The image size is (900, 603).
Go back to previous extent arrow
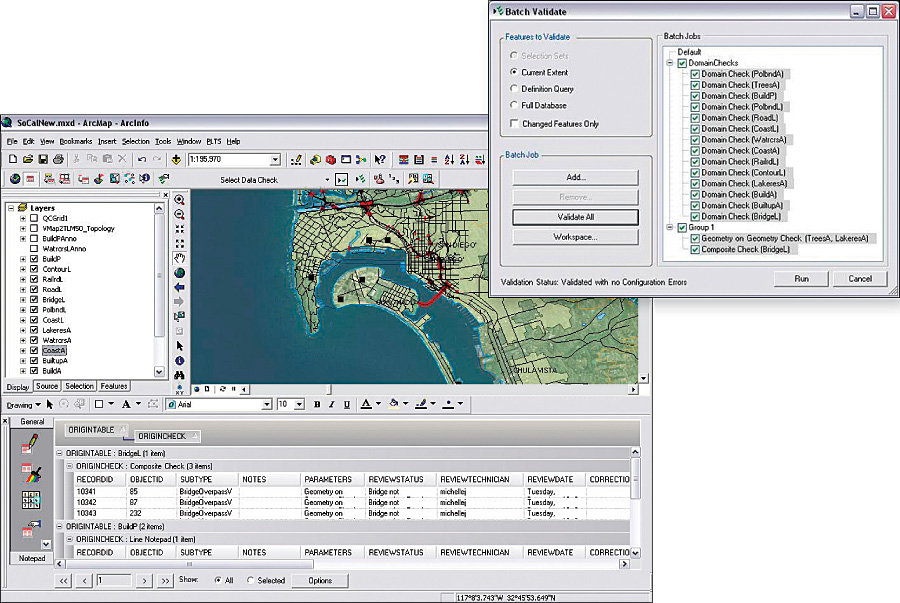[x=180, y=286]
